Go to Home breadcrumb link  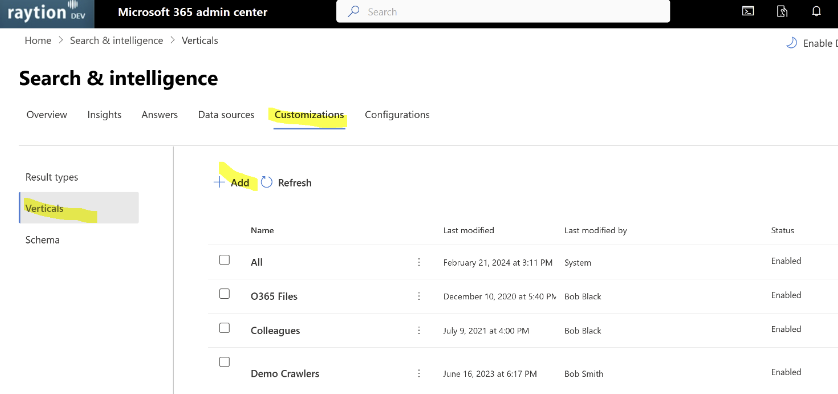click(x=38, y=41)
